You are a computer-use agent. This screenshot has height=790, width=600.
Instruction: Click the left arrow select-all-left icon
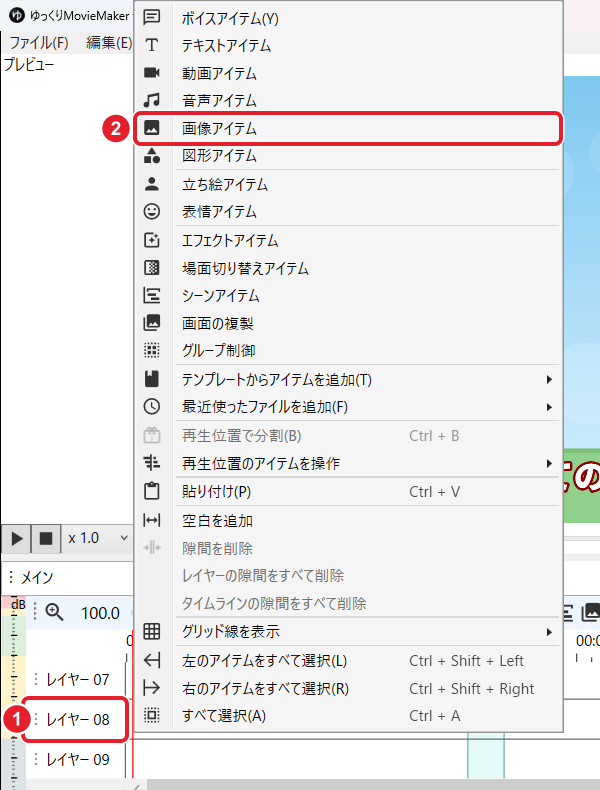[x=152, y=660]
